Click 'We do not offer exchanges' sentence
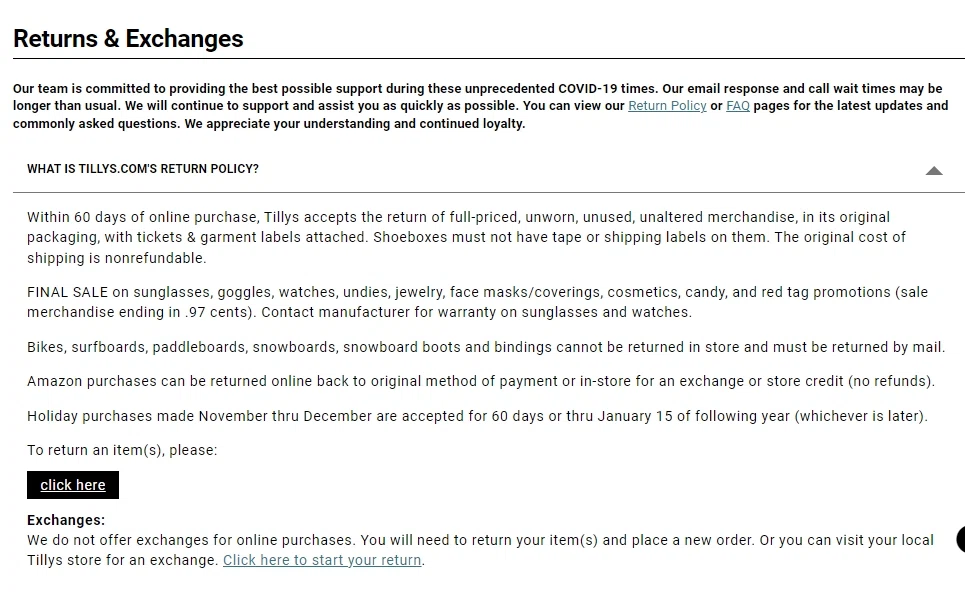The width and height of the screenshot is (965, 597). click(190, 540)
